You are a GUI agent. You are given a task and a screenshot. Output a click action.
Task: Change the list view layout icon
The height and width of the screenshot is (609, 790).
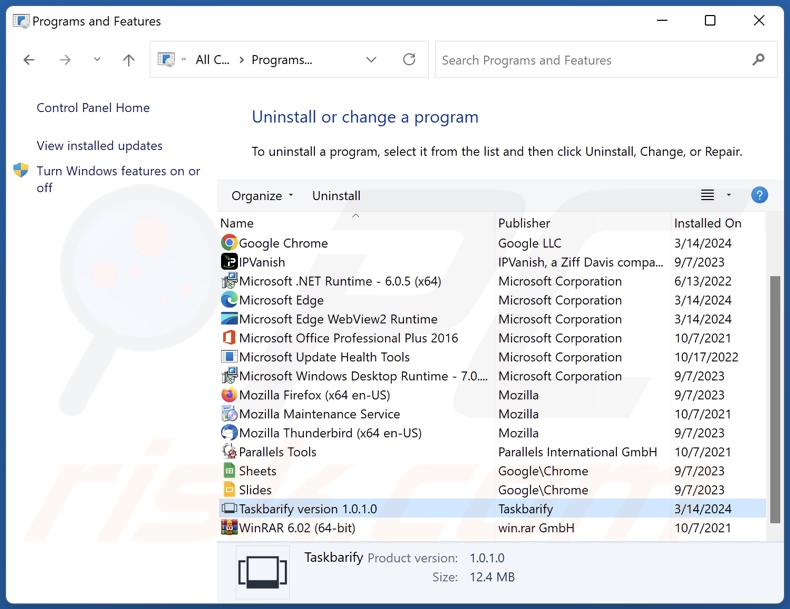[x=707, y=195]
